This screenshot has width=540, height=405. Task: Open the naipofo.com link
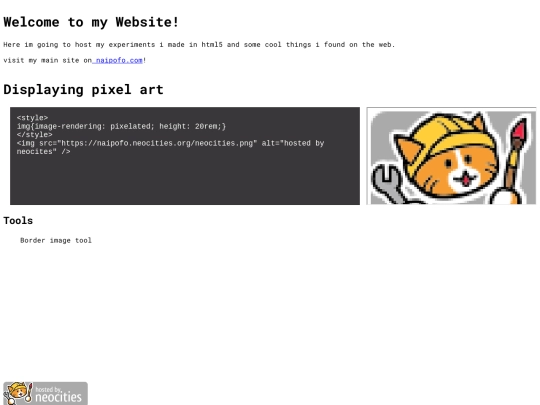tap(117, 60)
